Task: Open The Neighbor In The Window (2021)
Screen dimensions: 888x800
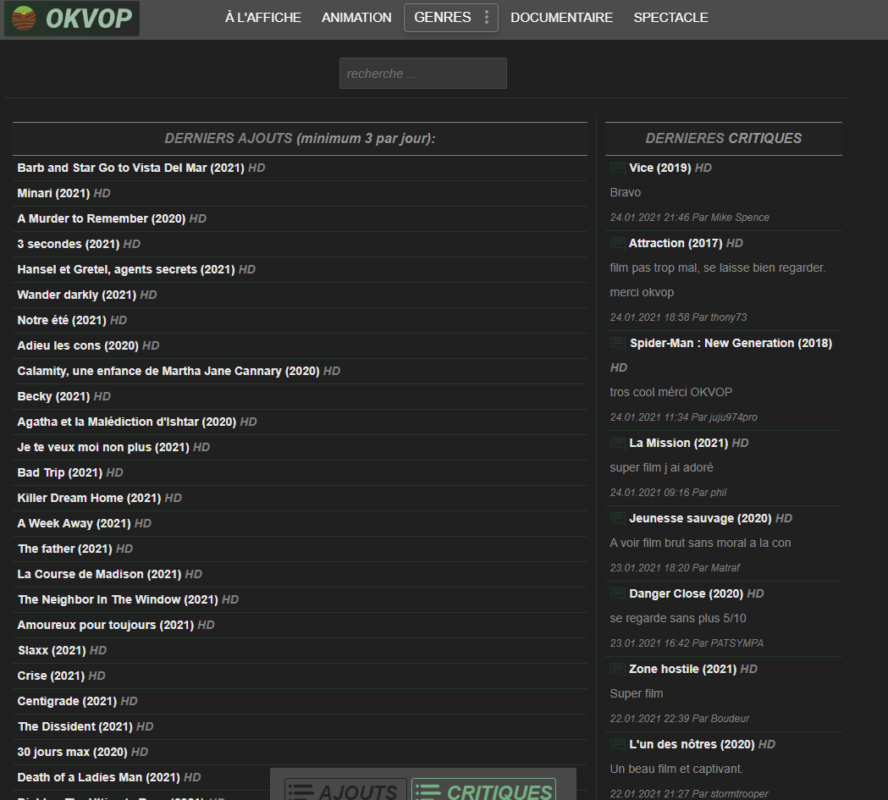Action: pyautogui.click(x=117, y=600)
